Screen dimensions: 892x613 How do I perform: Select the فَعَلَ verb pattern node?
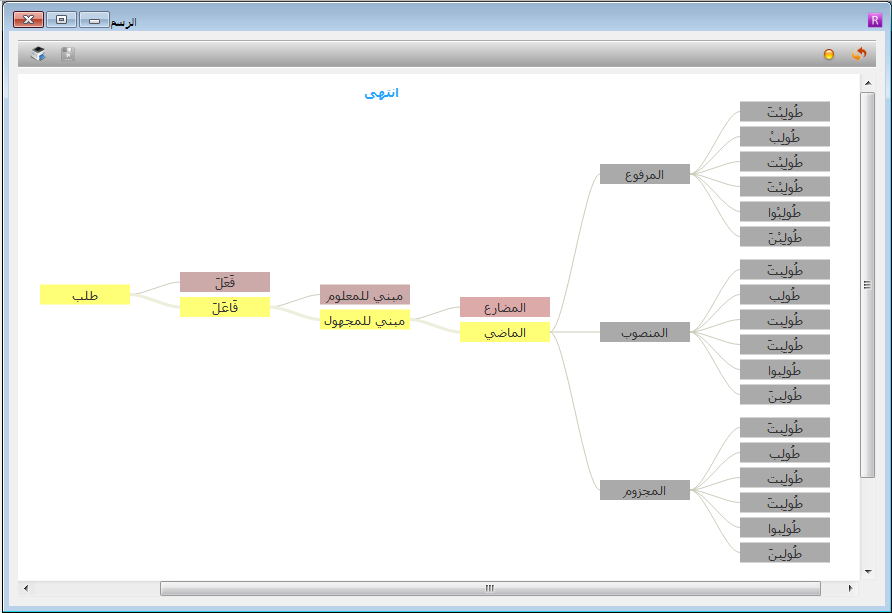pos(225,282)
